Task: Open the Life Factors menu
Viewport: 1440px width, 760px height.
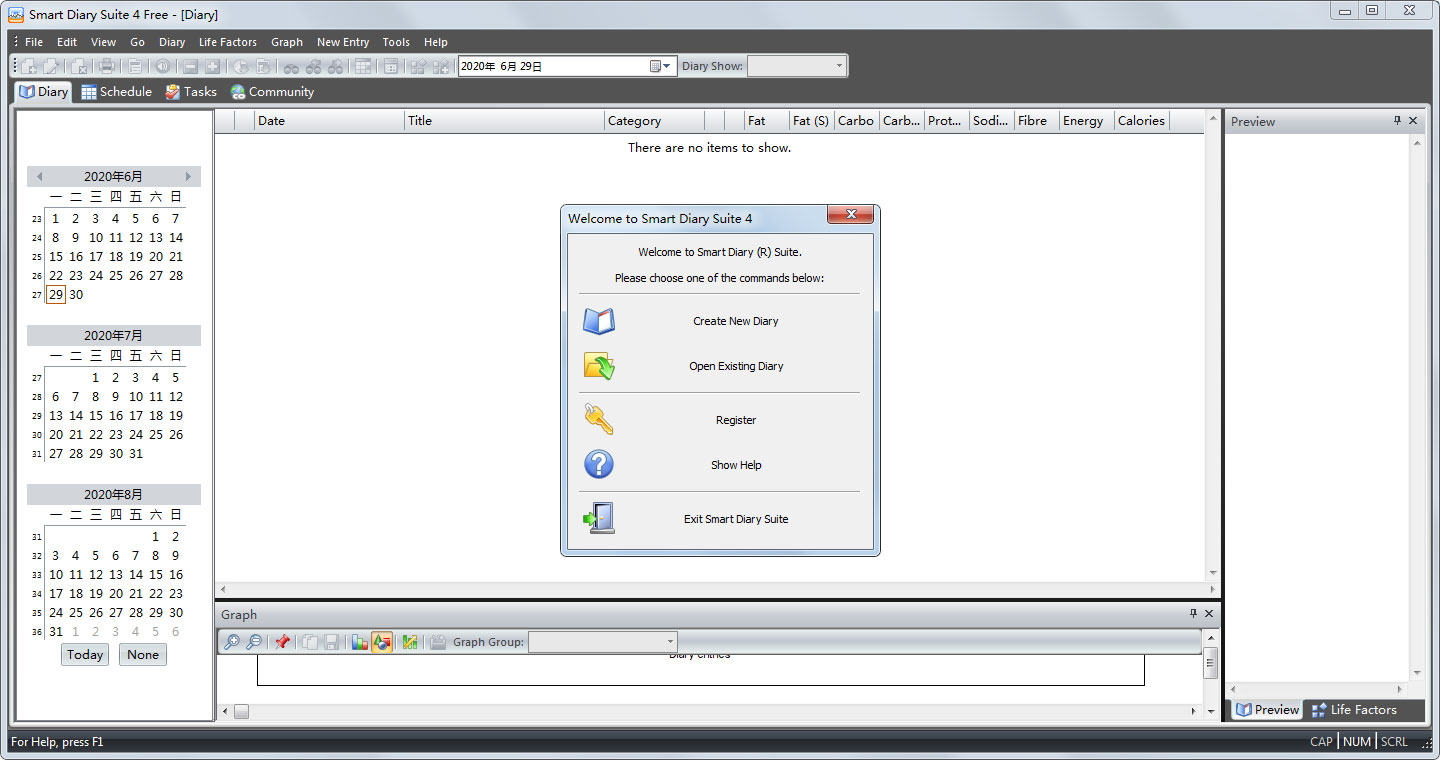Action: [227, 42]
